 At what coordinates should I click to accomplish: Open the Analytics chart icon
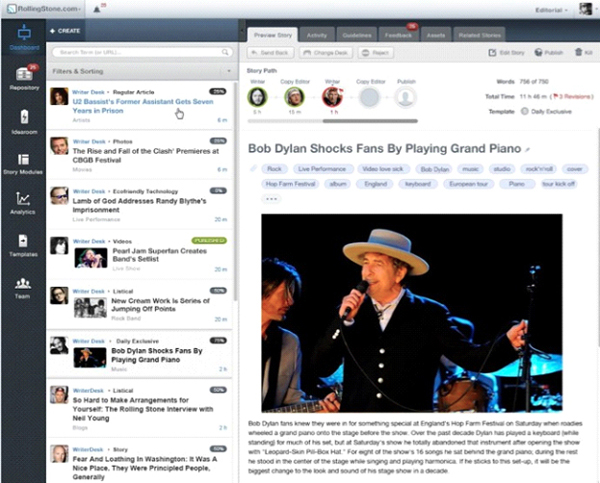pos(21,203)
